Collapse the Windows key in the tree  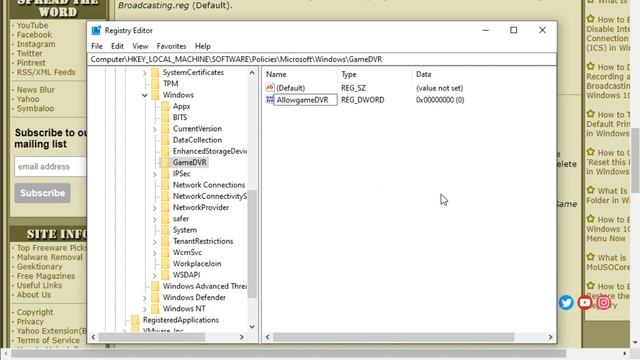tap(144, 95)
